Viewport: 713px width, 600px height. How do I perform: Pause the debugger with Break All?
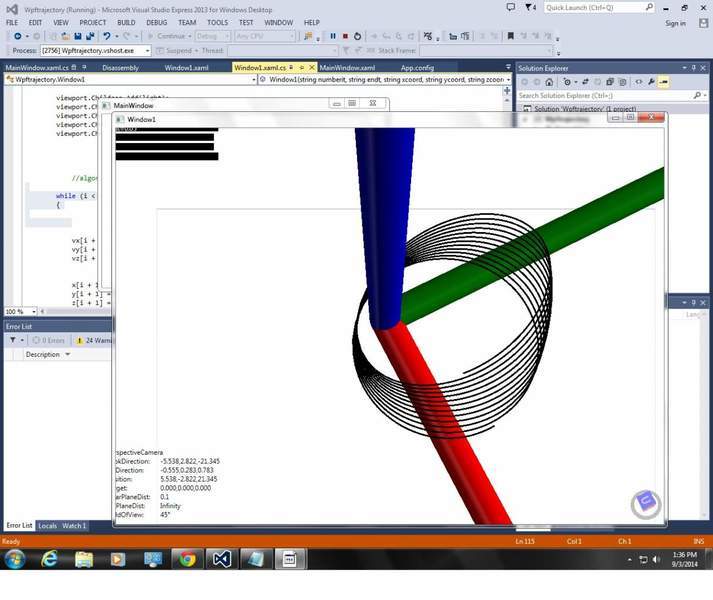click(x=333, y=36)
